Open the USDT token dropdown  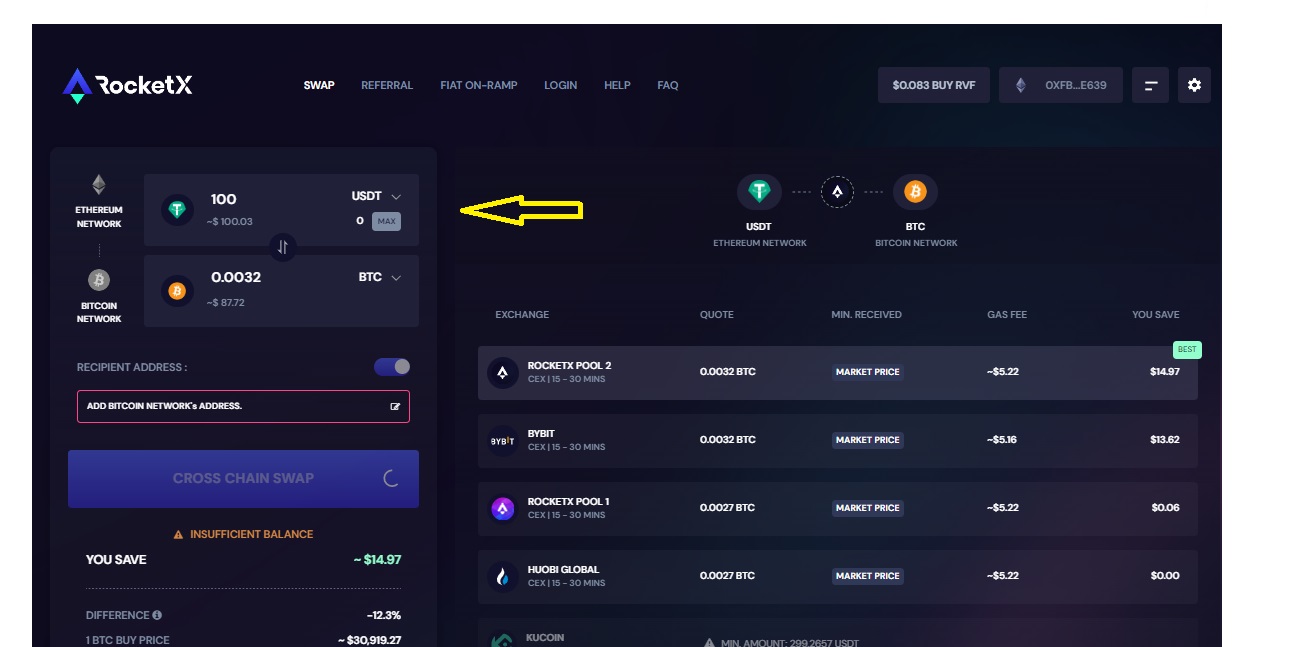coord(376,197)
